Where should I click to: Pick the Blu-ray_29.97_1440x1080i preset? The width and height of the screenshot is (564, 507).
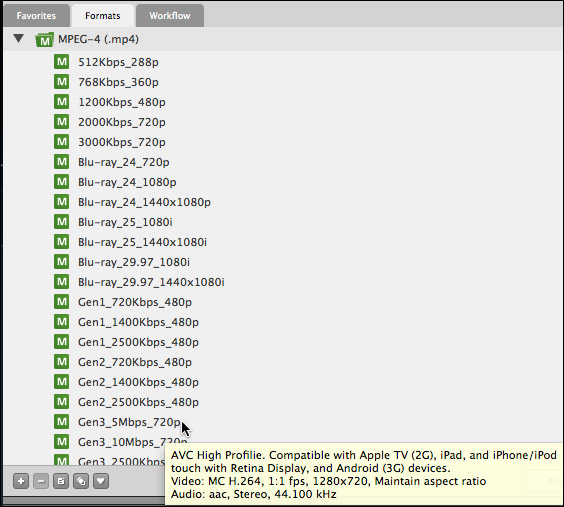pos(151,282)
